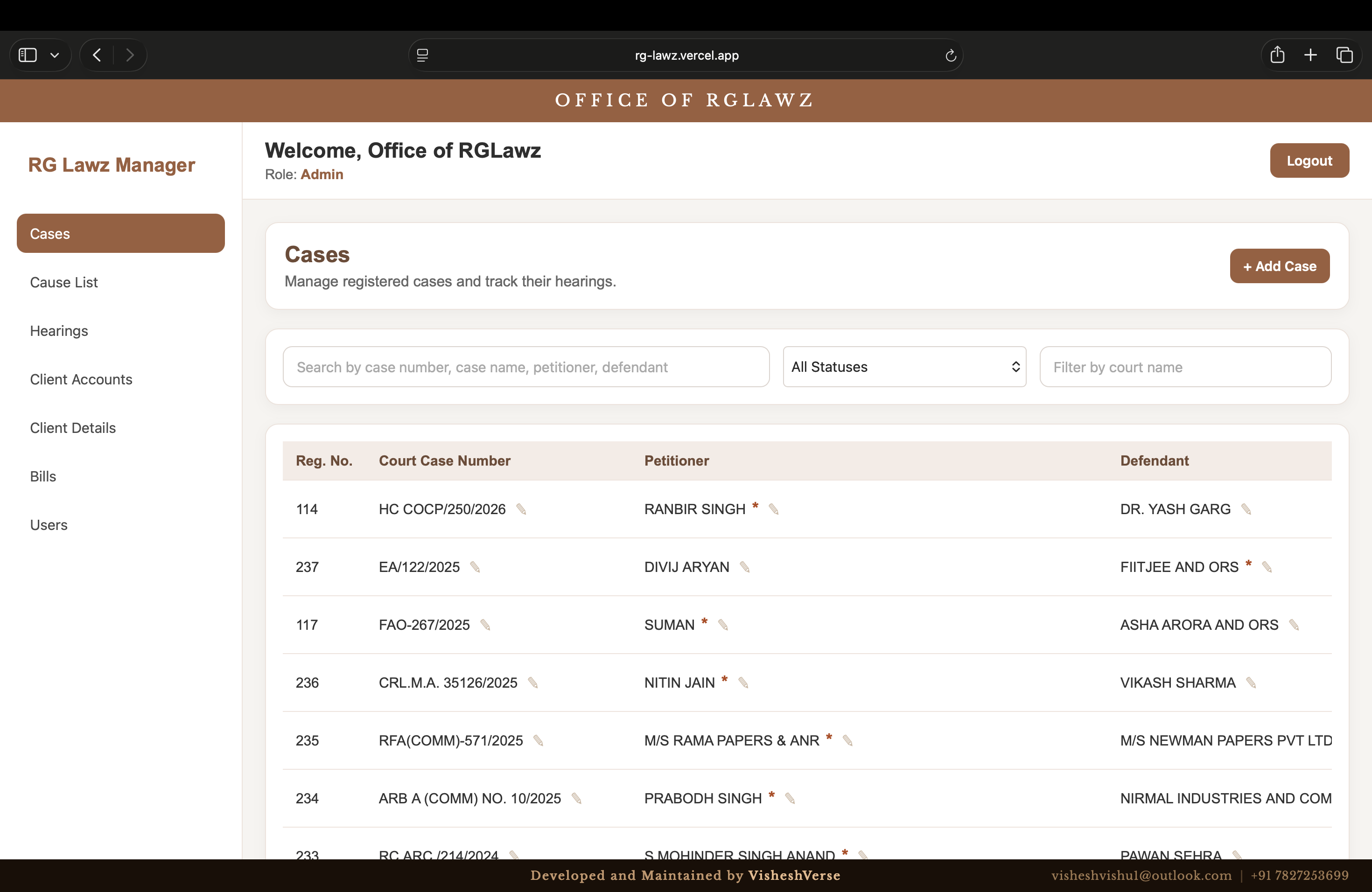
Task: Open the Bills section
Action: (x=42, y=476)
